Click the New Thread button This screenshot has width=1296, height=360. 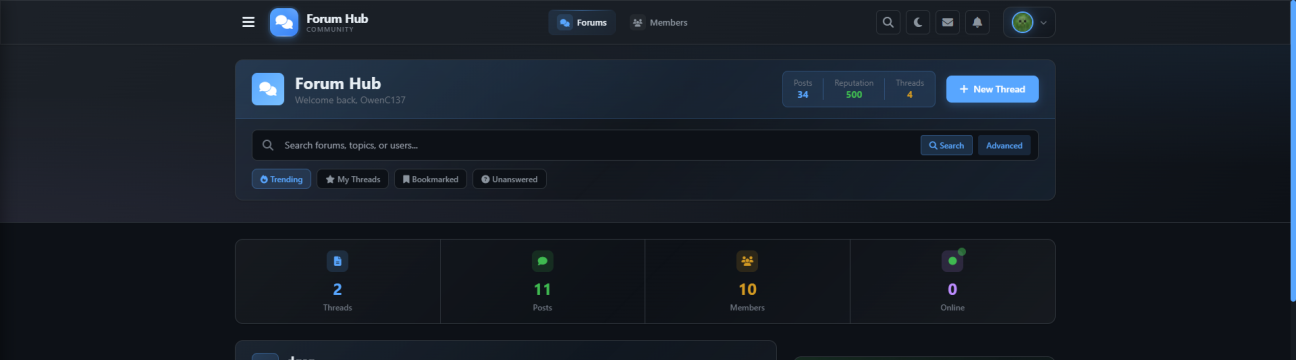coord(992,89)
